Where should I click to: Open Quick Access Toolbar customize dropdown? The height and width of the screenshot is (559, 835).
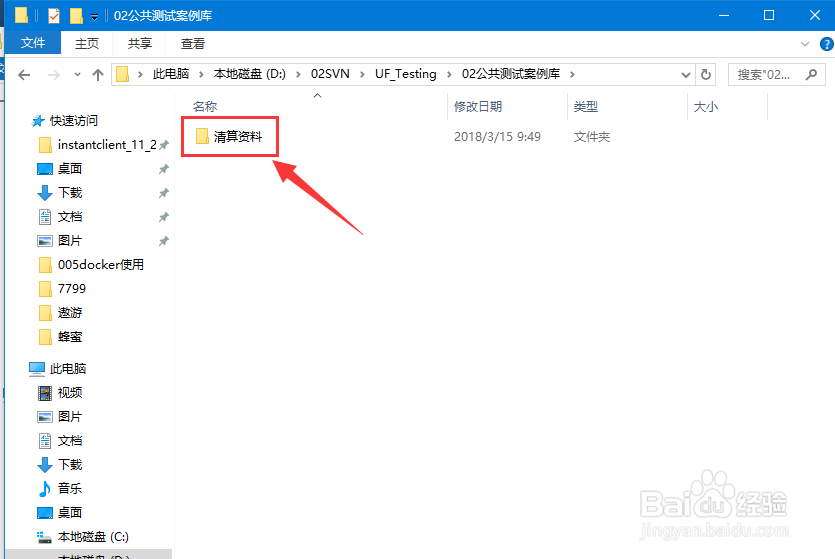click(x=94, y=17)
